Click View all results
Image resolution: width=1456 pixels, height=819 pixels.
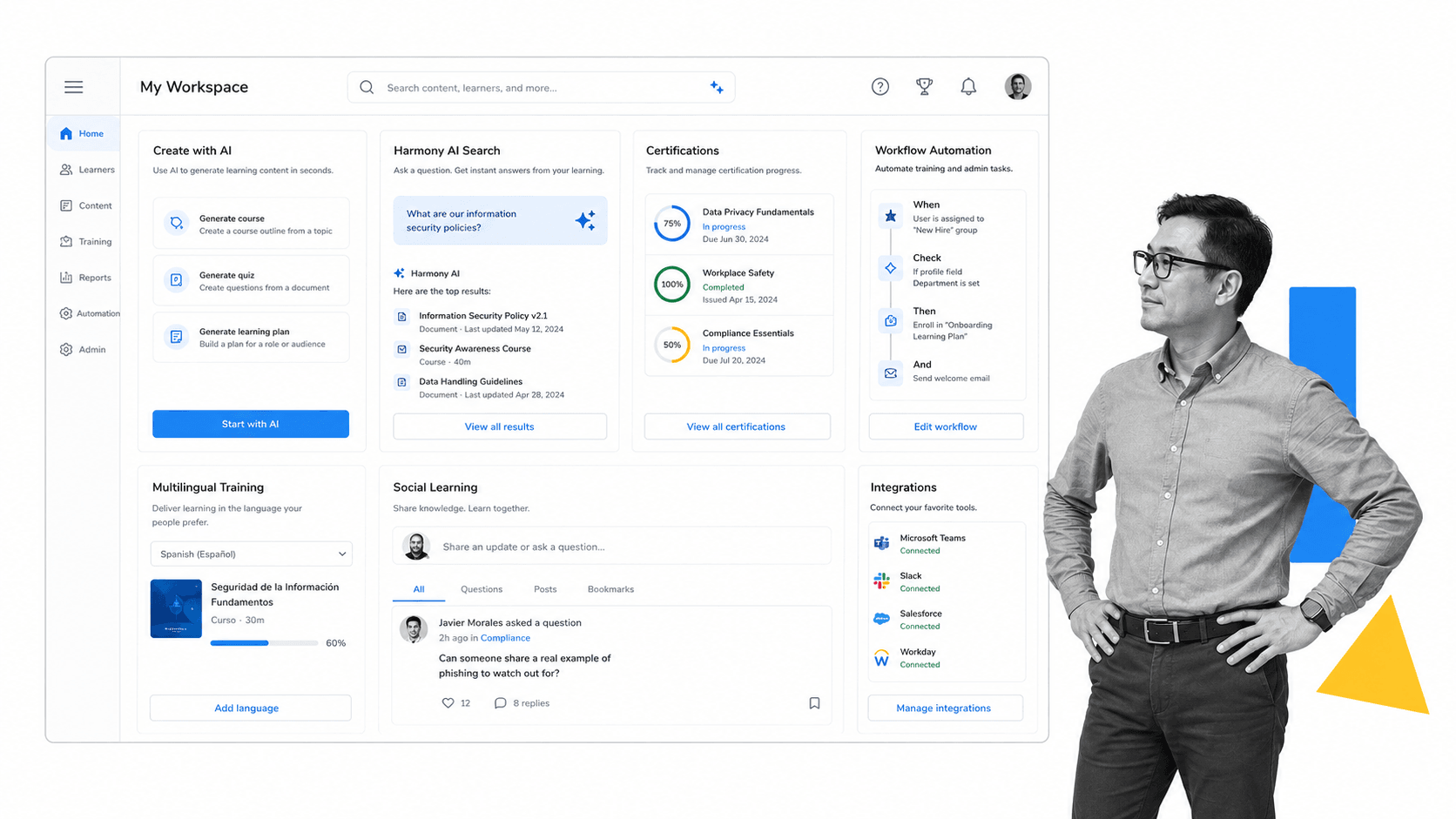(x=500, y=426)
